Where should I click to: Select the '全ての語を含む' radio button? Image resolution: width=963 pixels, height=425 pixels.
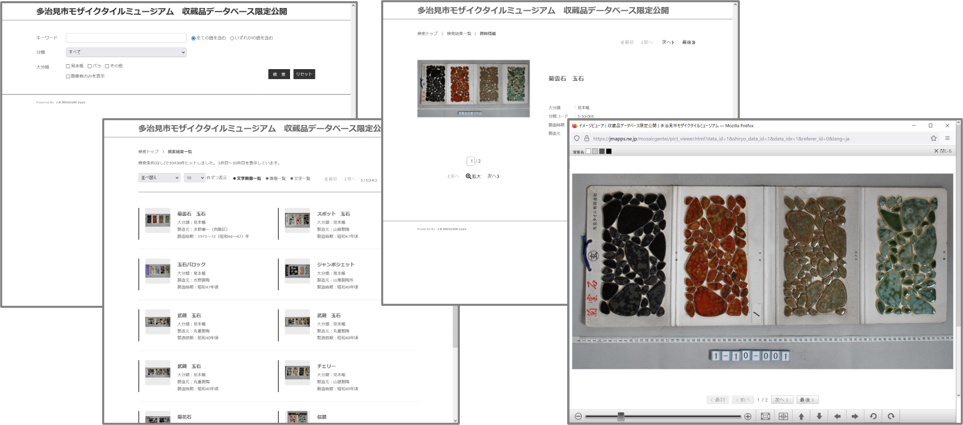coord(193,38)
